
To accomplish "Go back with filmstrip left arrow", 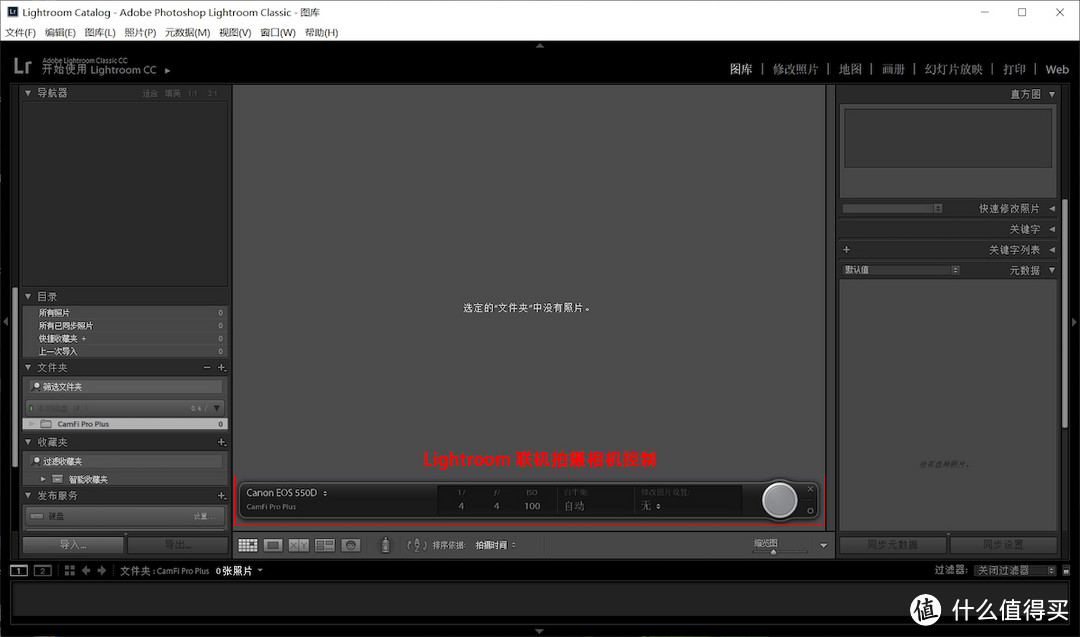I will click(86, 571).
